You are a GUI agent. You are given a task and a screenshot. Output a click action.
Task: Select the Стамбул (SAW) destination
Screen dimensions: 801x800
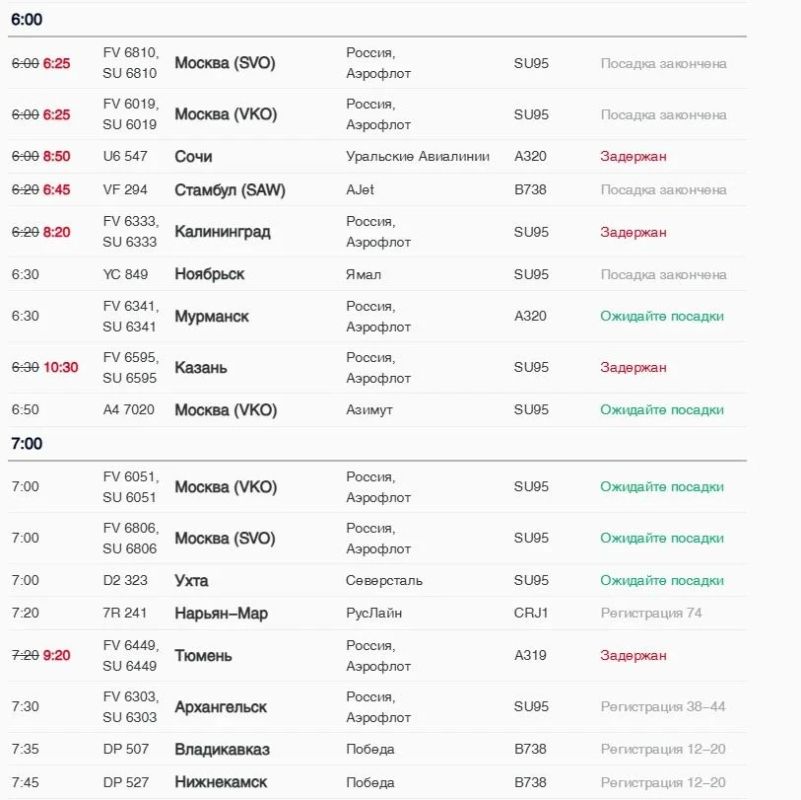230,190
